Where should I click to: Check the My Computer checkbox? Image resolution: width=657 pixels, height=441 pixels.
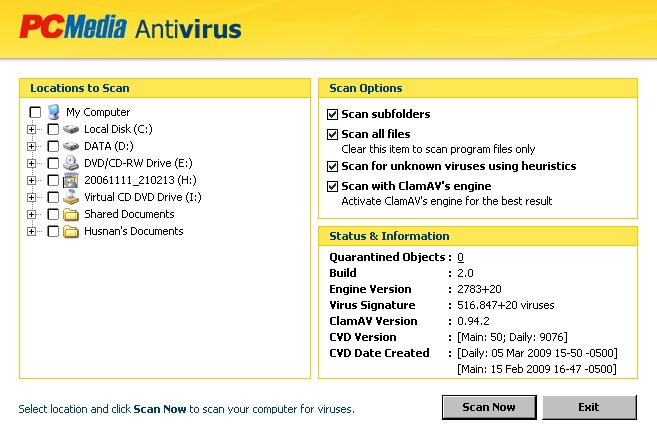click(35, 112)
